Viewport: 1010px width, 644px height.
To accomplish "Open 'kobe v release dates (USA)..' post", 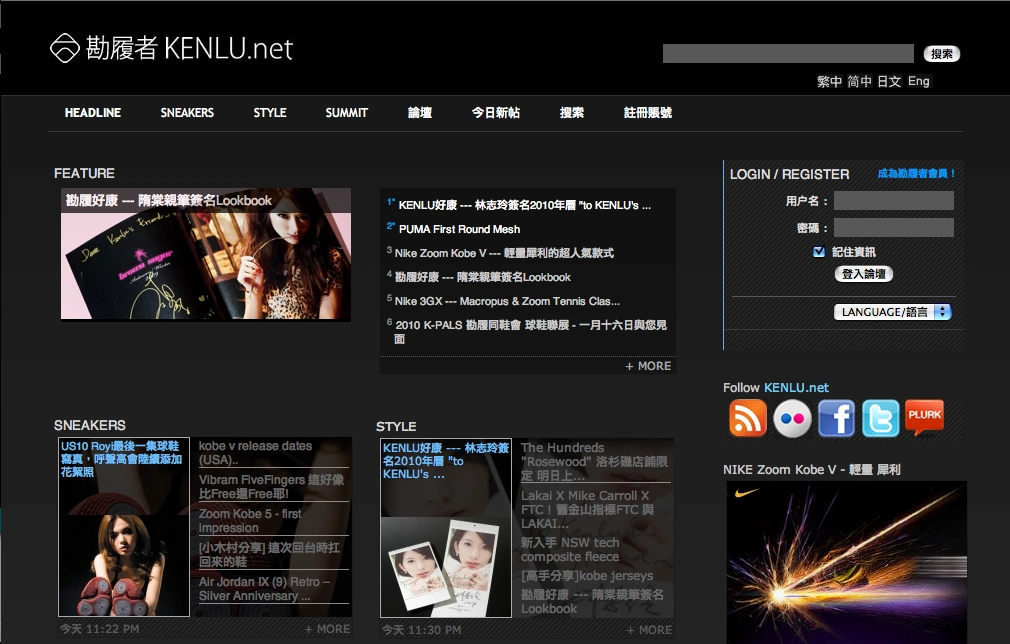I will tap(255, 453).
